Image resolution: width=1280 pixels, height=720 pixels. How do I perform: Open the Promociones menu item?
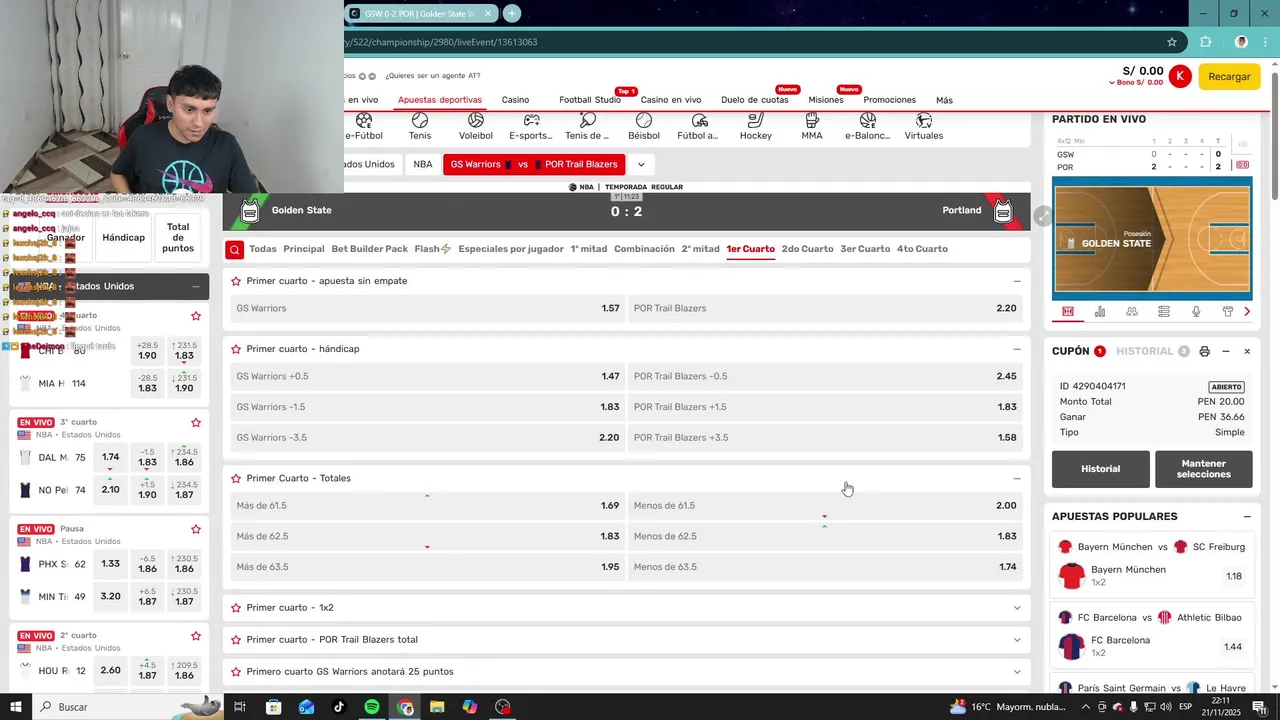(889, 100)
